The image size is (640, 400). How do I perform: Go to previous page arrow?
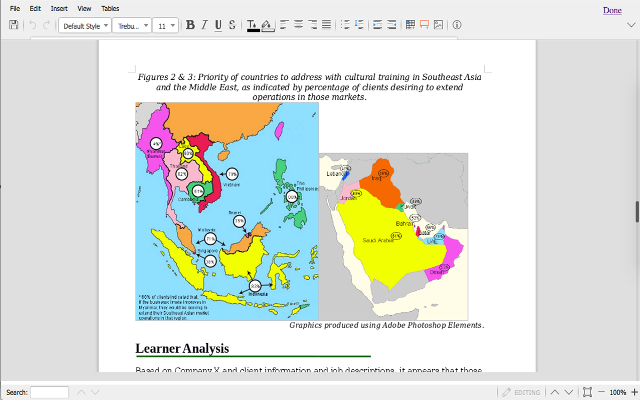click(x=555, y=392)
